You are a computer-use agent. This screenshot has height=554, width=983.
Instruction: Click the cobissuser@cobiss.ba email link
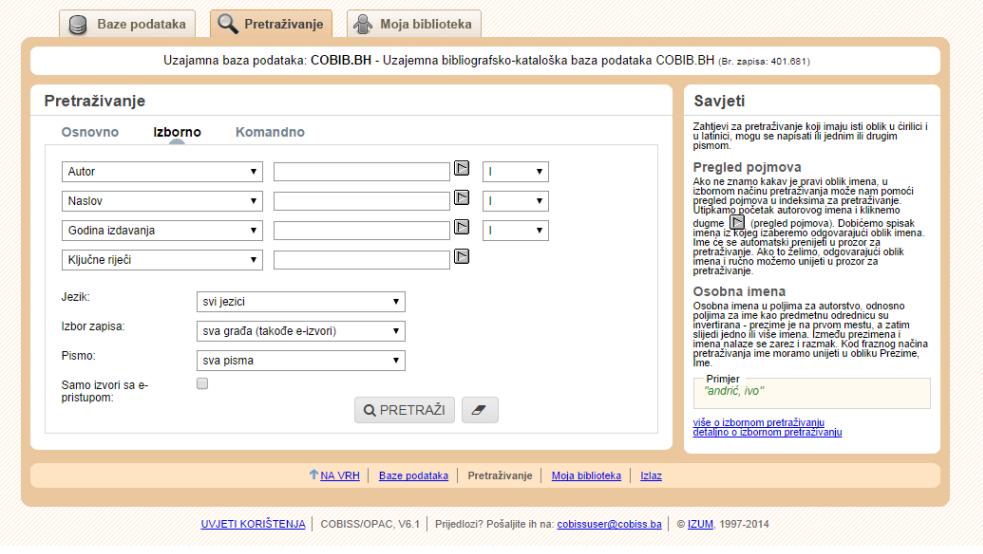(609, 524)
